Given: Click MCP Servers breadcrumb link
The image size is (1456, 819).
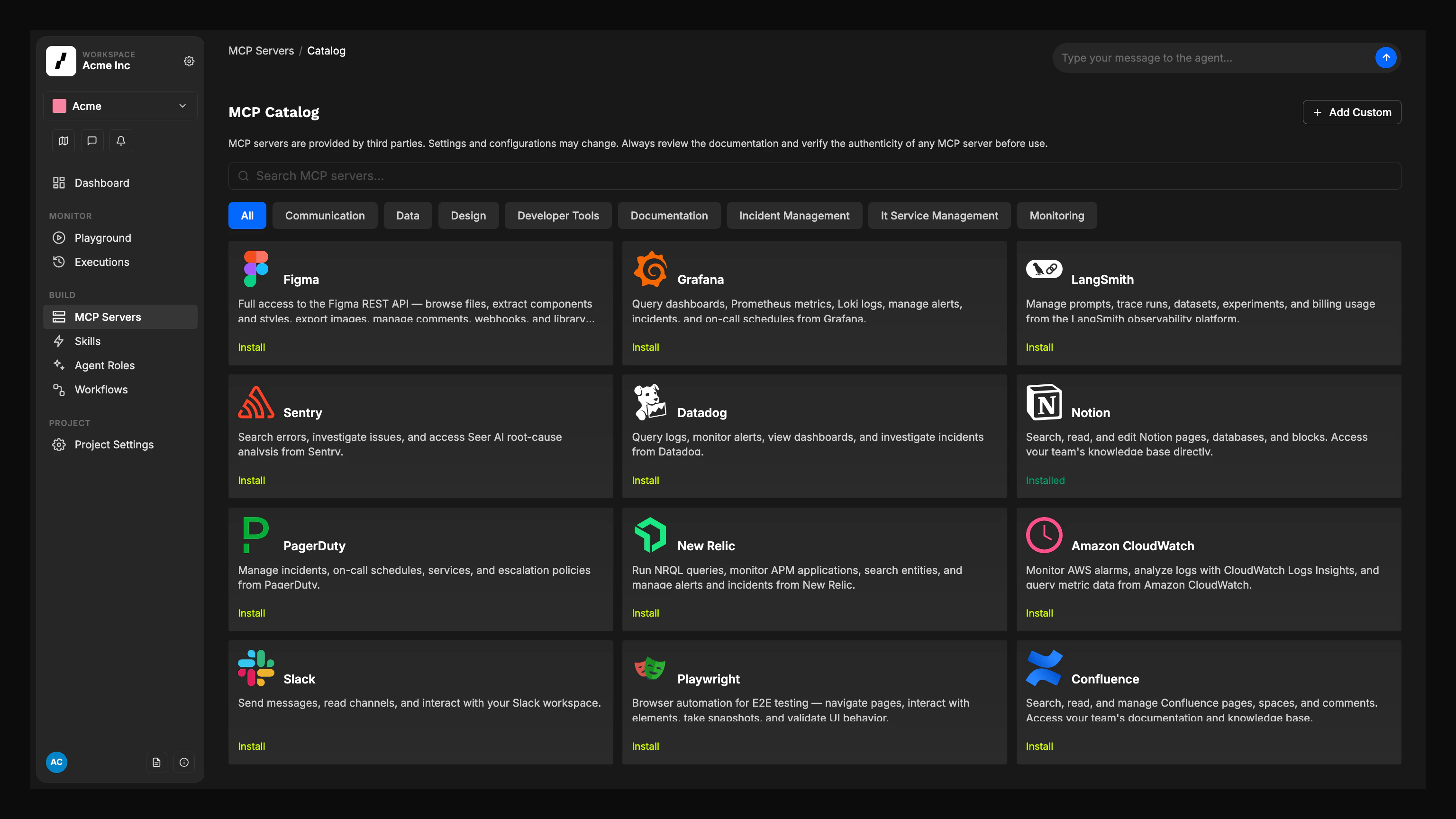Looking at the screenshot, I should point(261,51).
